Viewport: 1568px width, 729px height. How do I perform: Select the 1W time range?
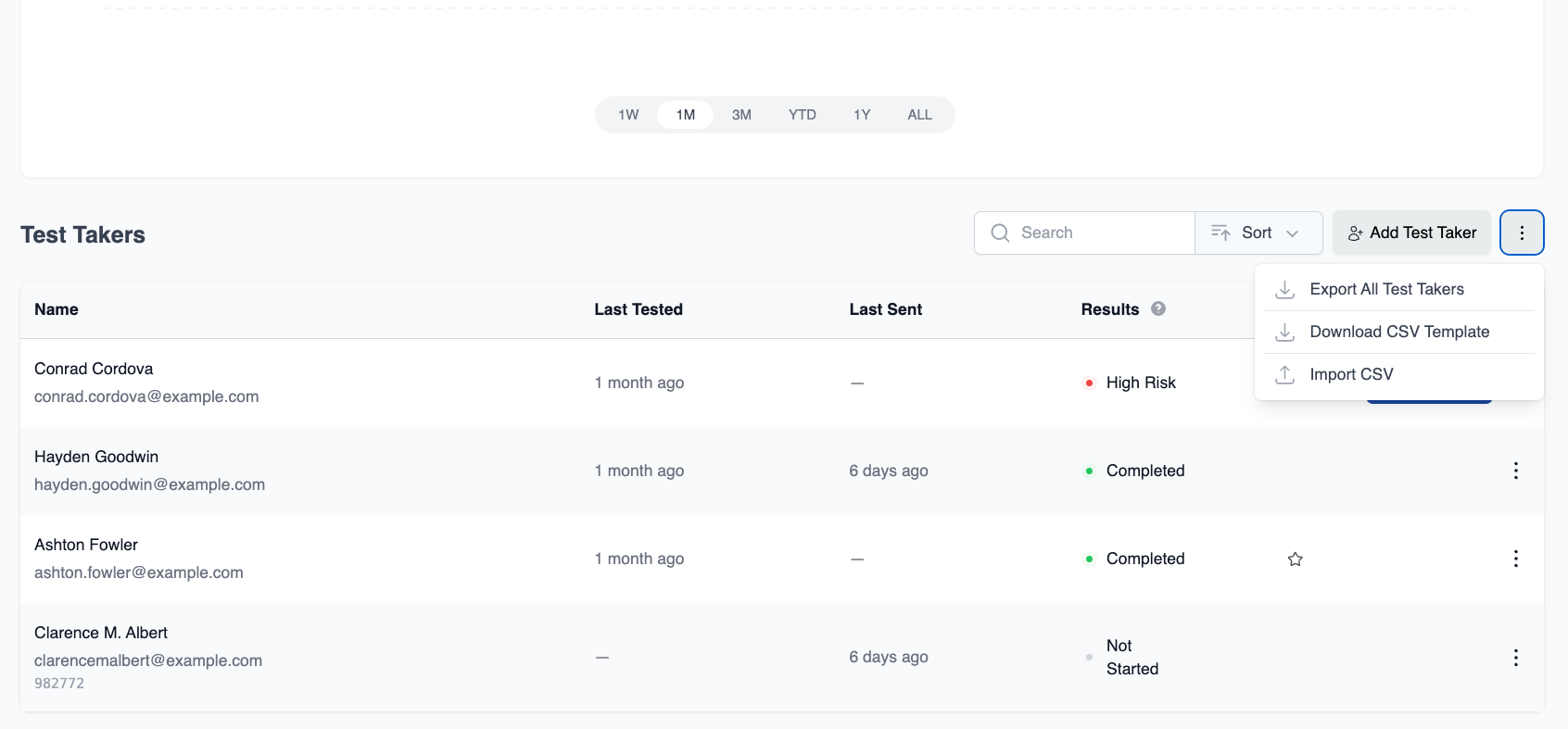point(628,115)
